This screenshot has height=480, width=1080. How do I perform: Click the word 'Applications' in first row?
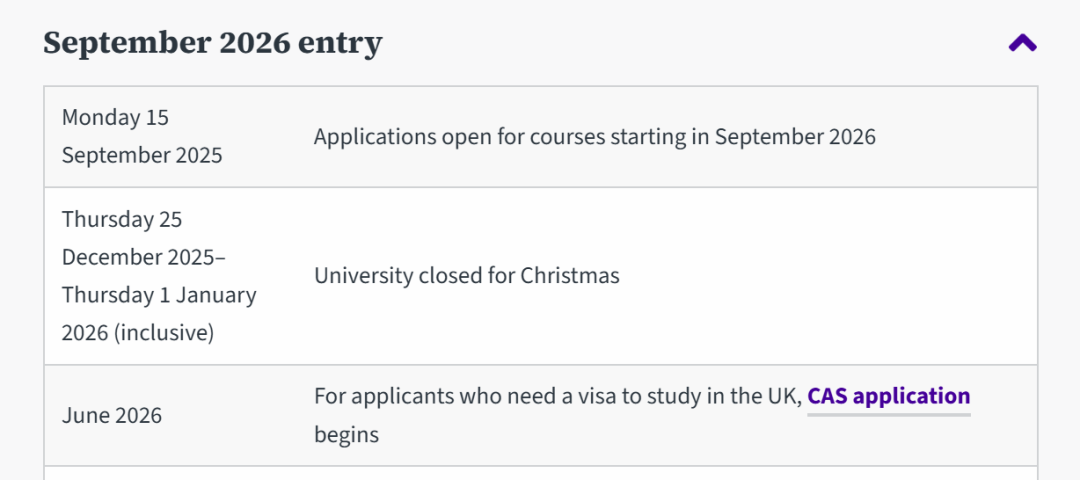[x=374, y=137]
